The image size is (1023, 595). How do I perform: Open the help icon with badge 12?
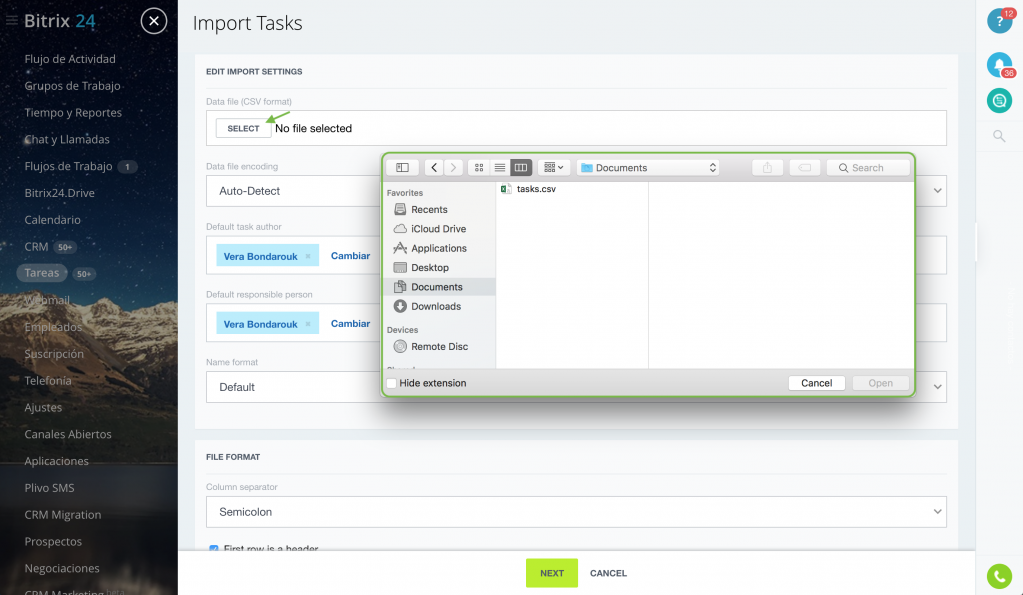pyautogui.click(x=1000, y=20)
